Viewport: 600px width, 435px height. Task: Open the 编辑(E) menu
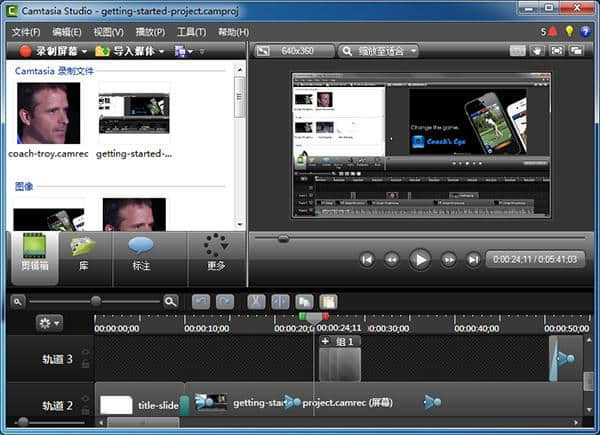tap(66, 32)
